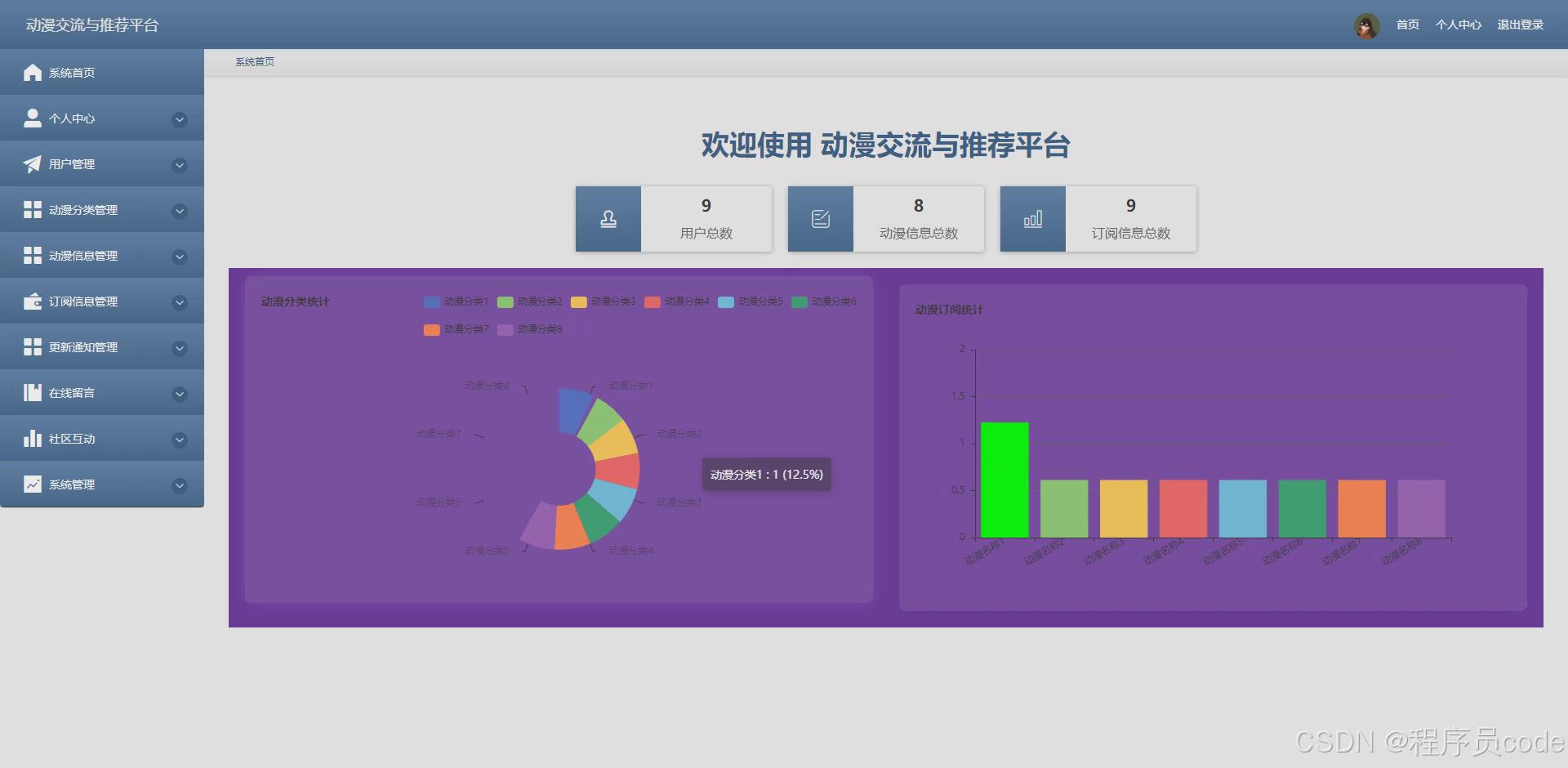This screenshot has width=1568, height=768.
Task: Click the grid icon beside 动漫分类管理
Action: 33,209
